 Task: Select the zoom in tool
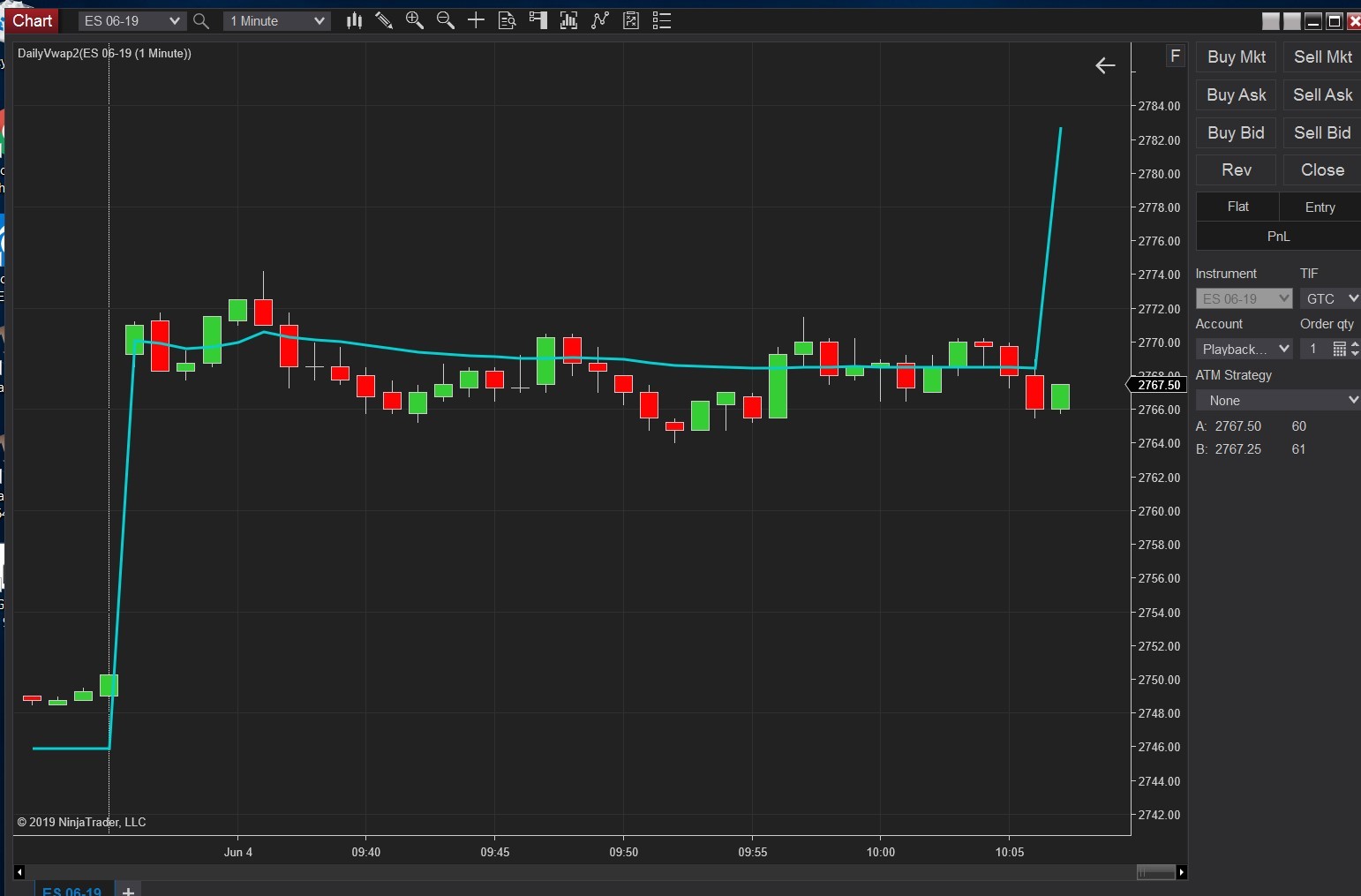415,20
